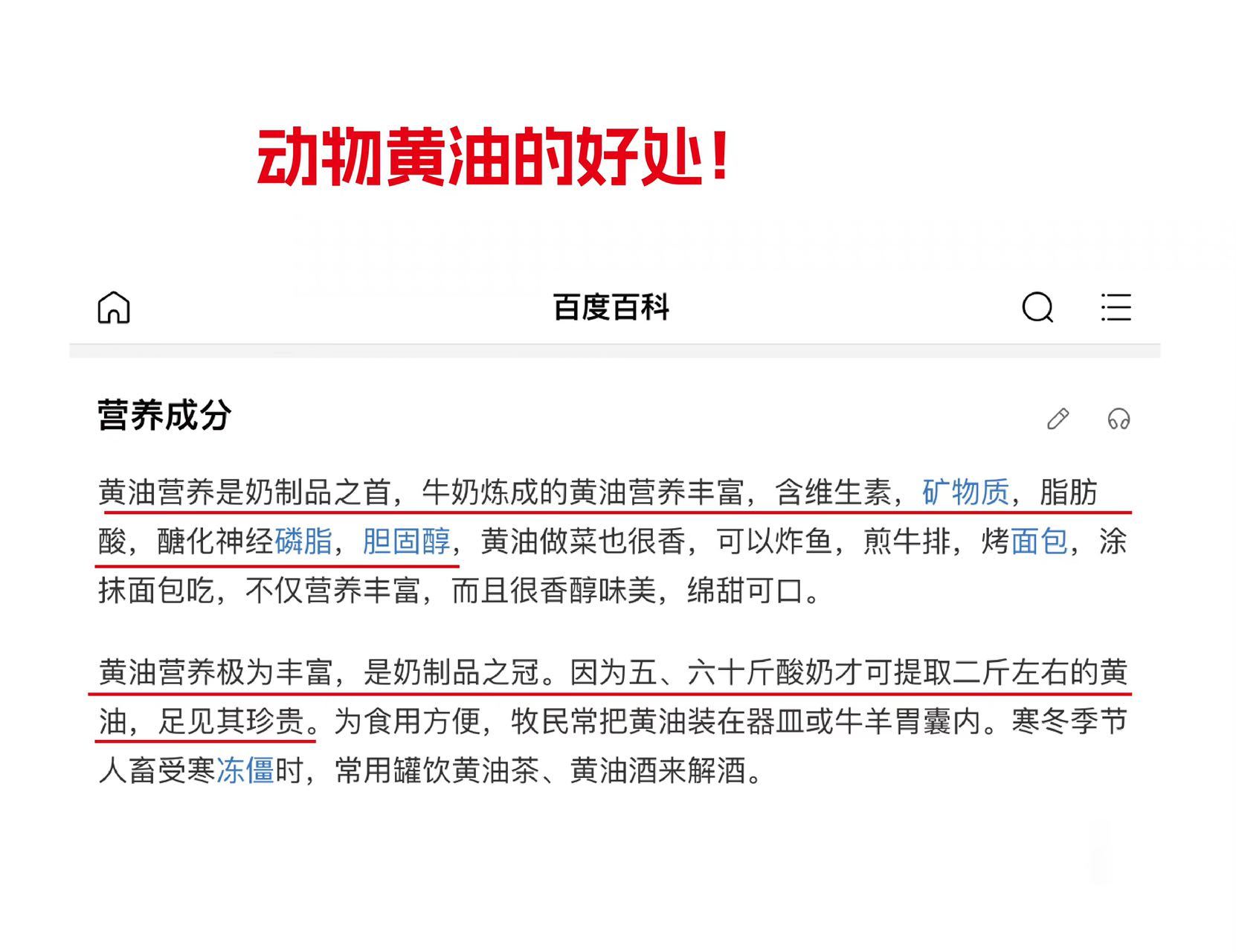Image resolution: width=1236 pixels, height=952 pixels.
Task: Tap the 百度百科 header title
Action: pos(611,307)
